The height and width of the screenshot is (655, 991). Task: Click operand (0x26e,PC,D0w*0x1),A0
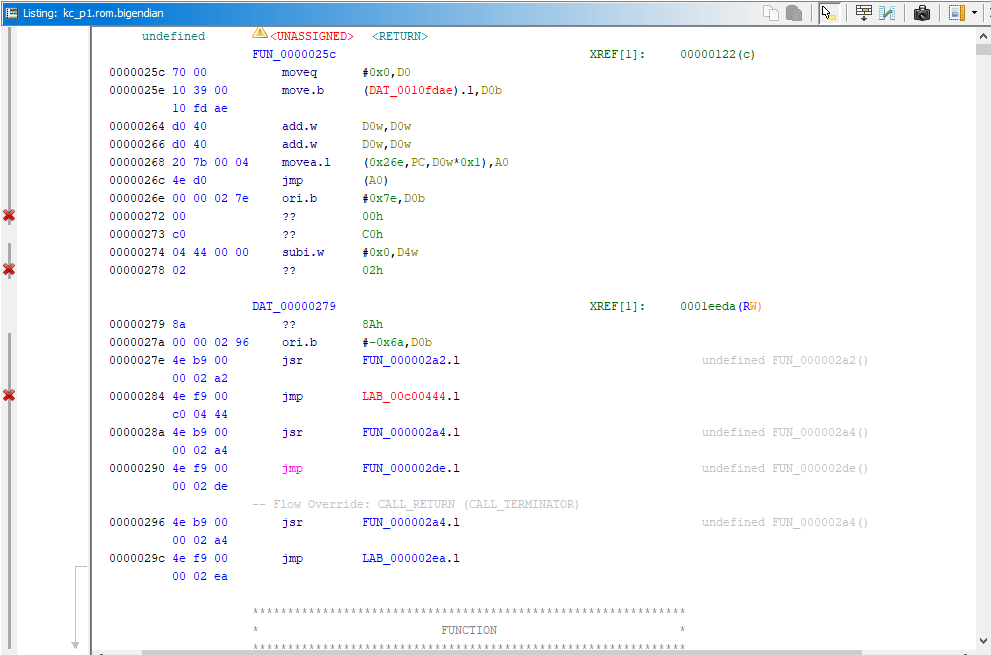(435, 162)
